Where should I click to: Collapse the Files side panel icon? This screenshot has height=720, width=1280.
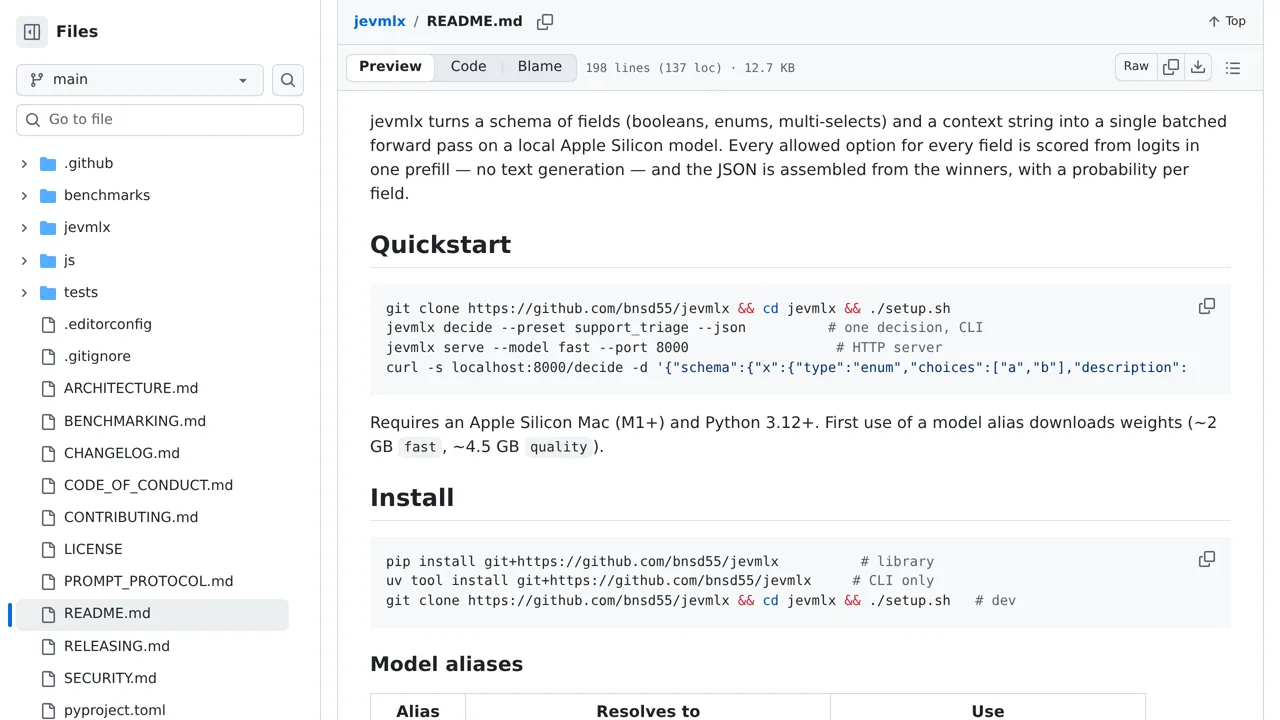[32, 32]
